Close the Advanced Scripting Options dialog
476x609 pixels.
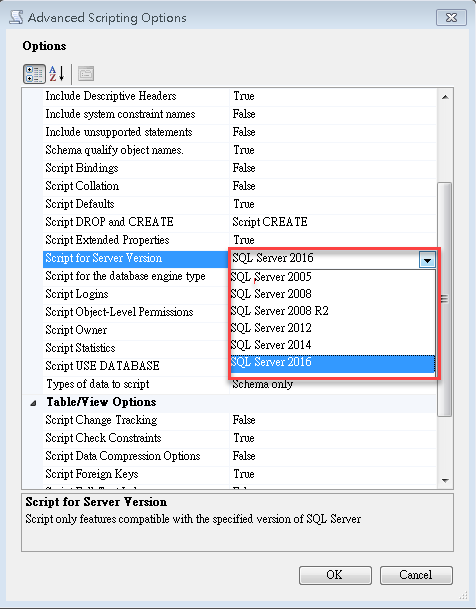pyautogui.click(x=451, y=18)
